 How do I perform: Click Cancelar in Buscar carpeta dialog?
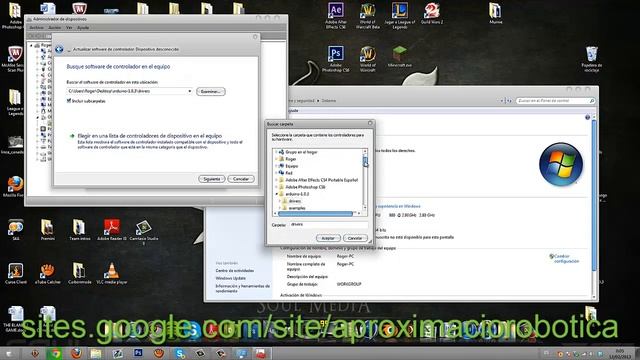355,238
